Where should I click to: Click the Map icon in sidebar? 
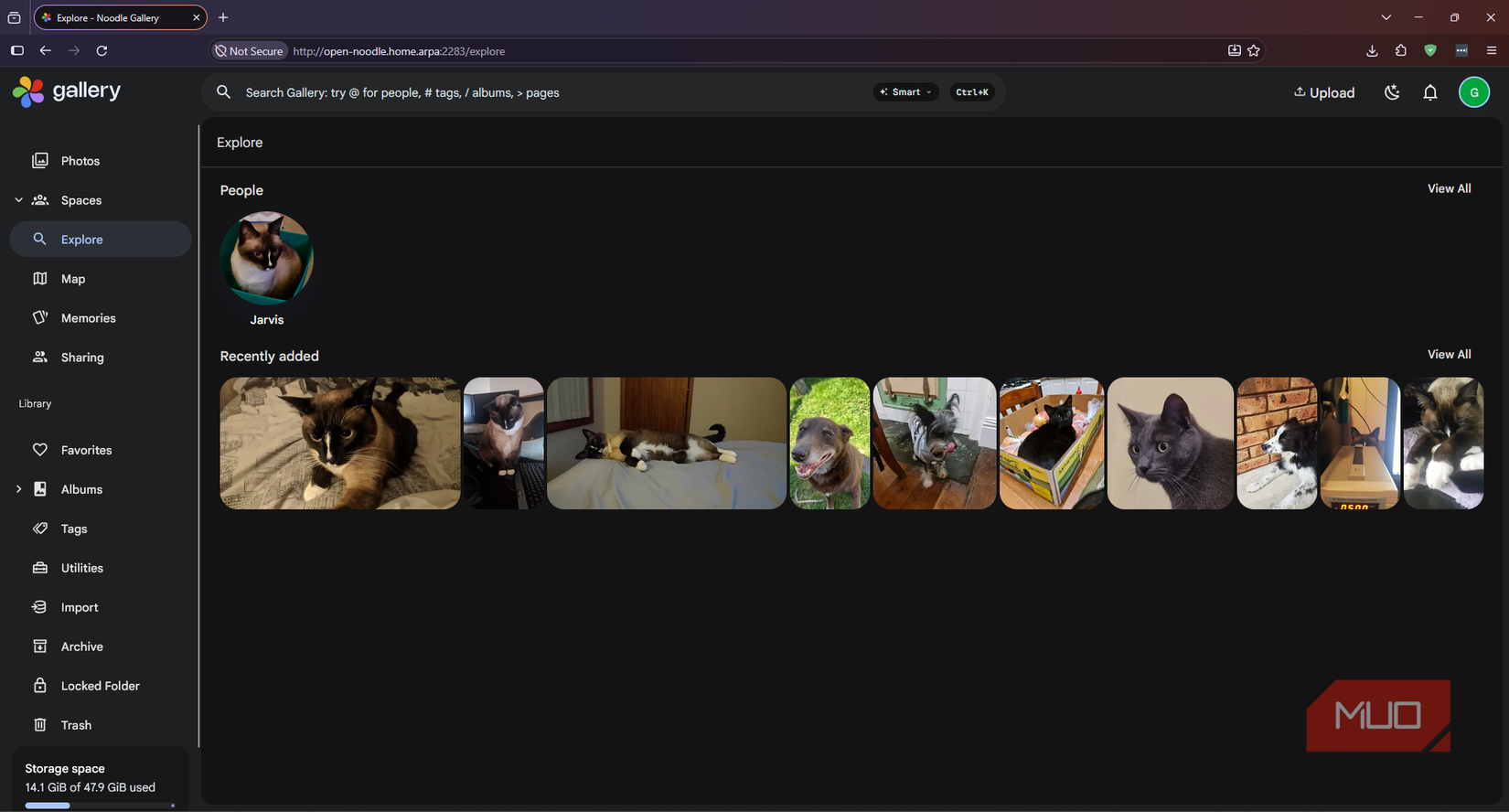(40, 279)
